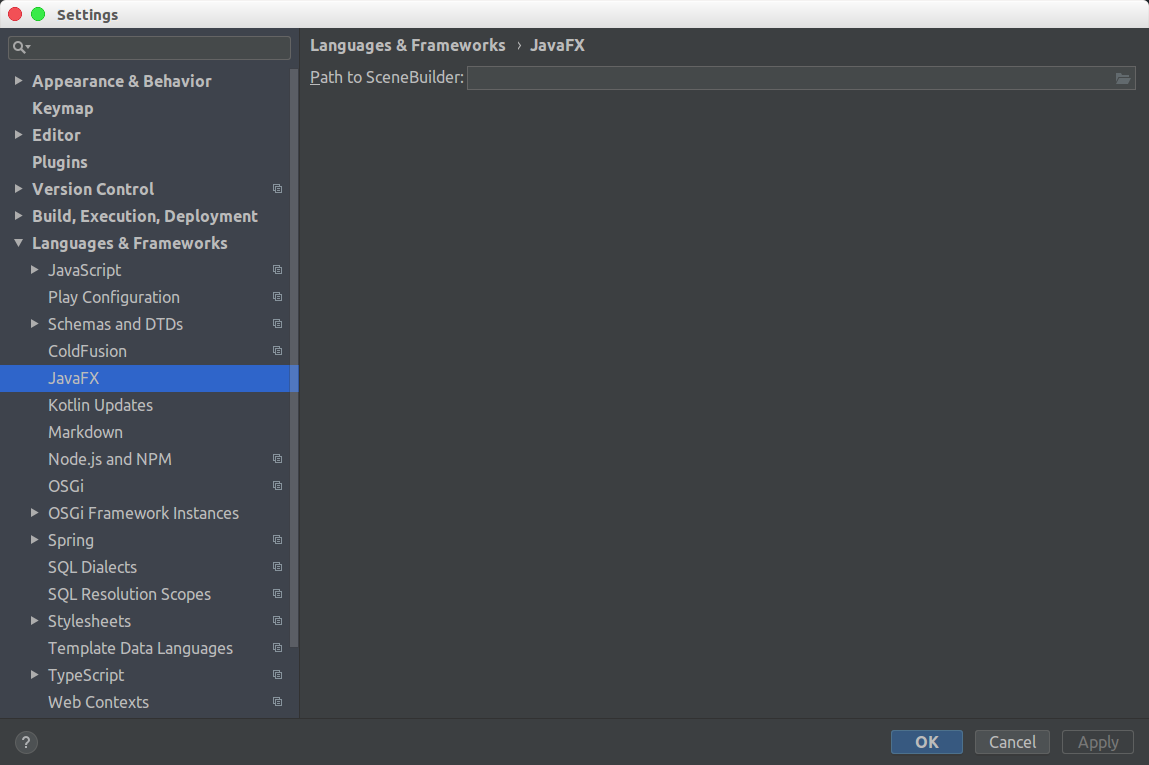Expand the Spring node arrow
The image size is (1149, 765).
tap(34, 540)
